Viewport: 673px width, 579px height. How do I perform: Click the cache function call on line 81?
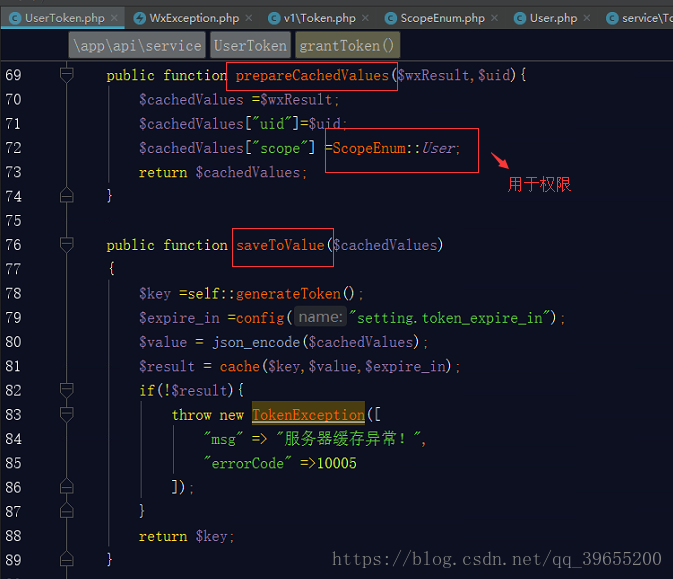(239, 367)
